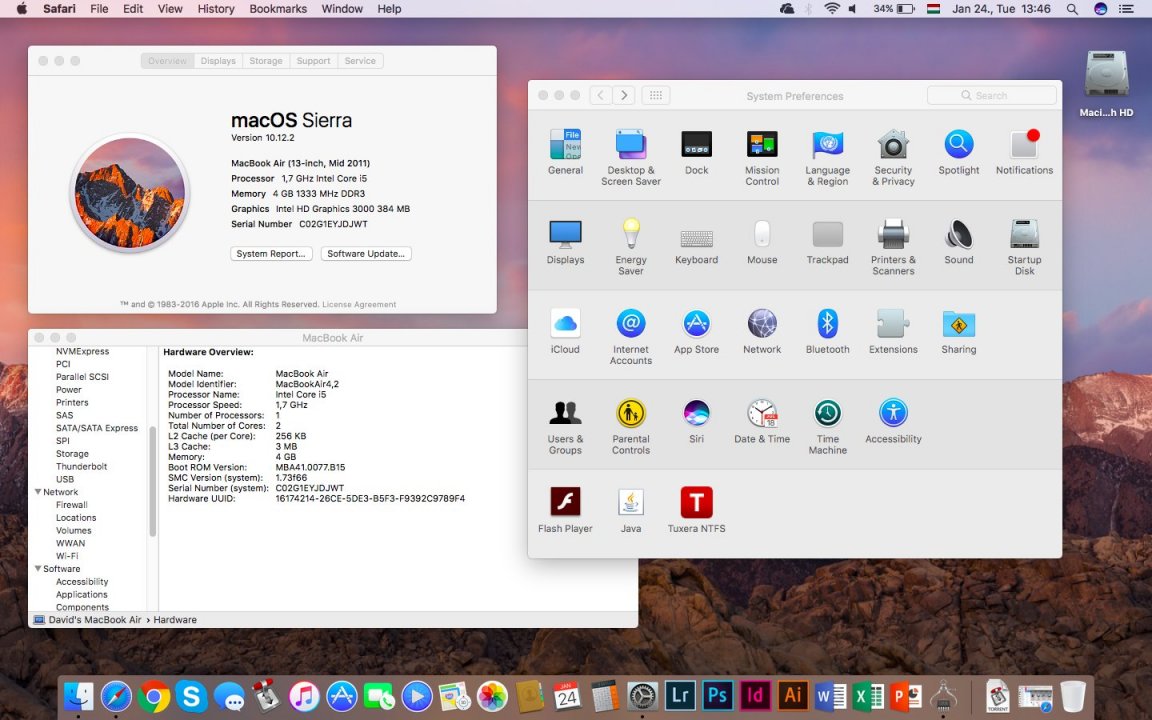Screen dimensions: 1152x720
Task: Open Spotlight preferences icon
Action: 959,153
